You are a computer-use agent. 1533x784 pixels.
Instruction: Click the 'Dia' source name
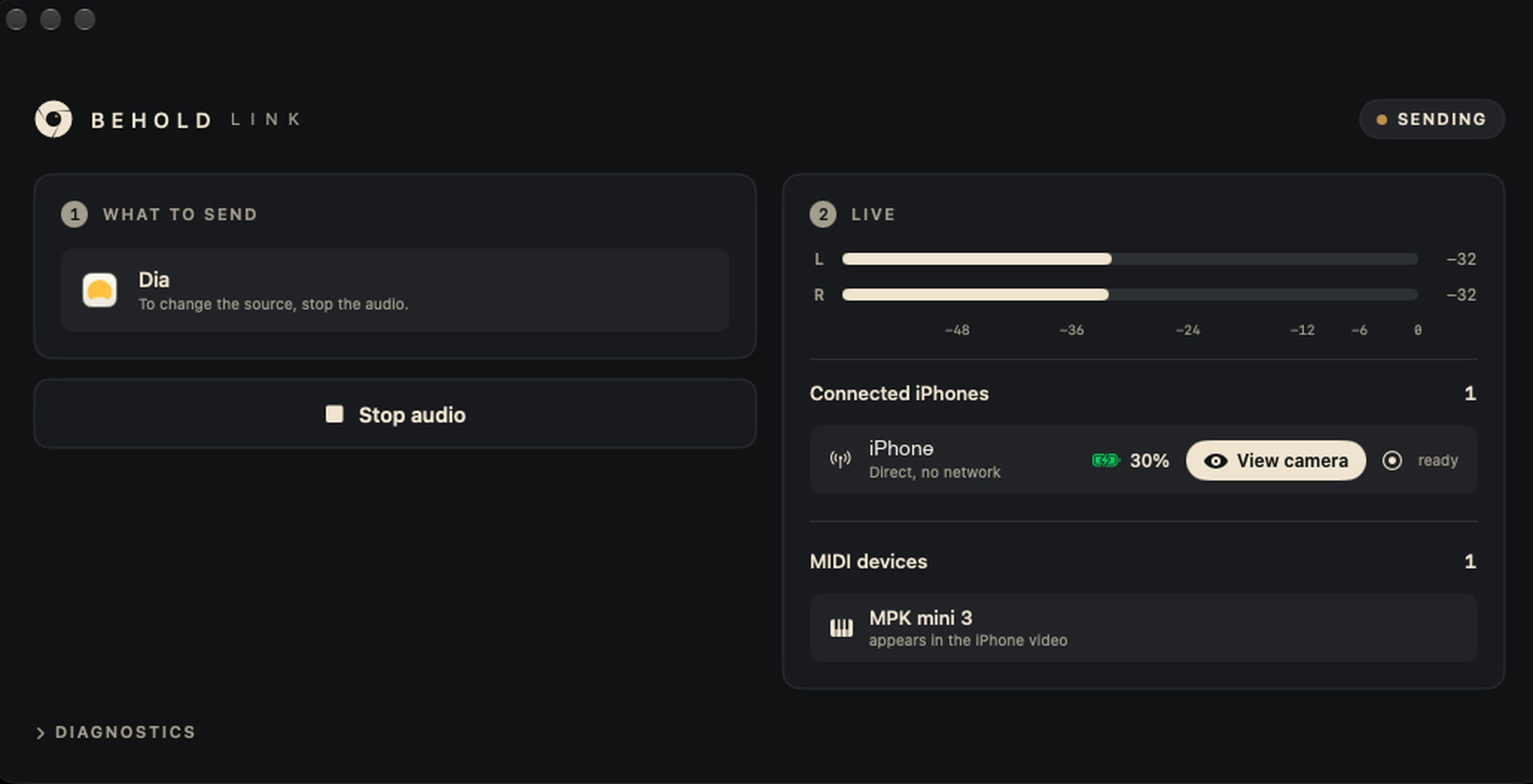[x=154, y=280]
